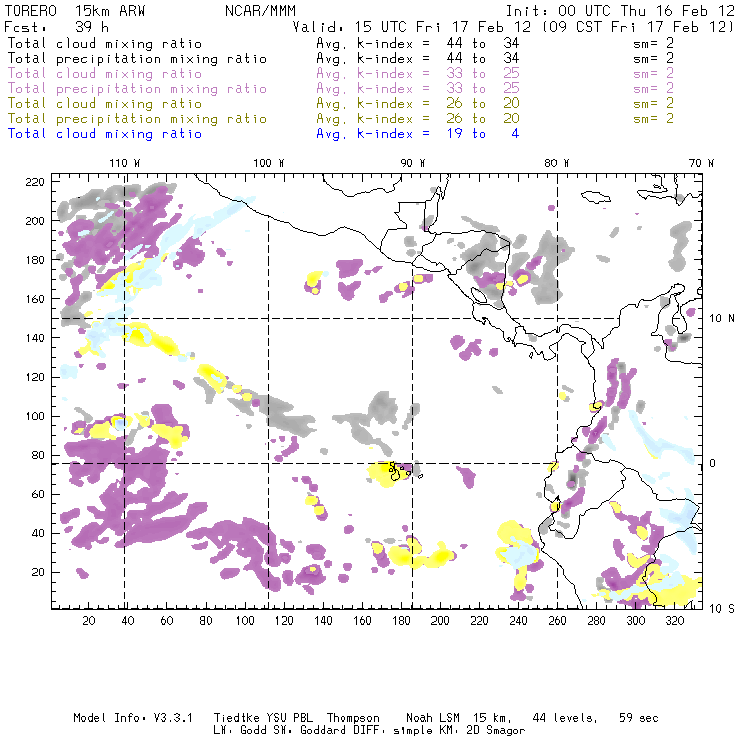This screenshot has height=740, width=740.
Task: Click the '90 W' longitude label
Action: (x=413, y=163)
